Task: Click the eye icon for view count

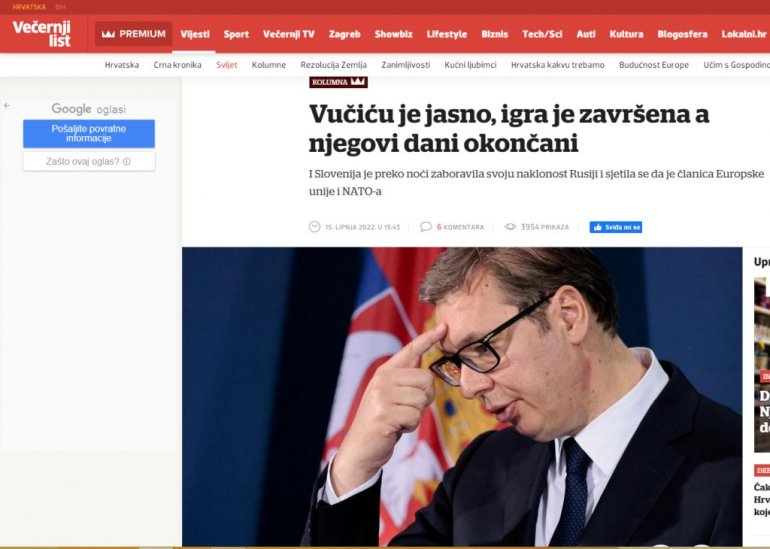Action: pos(510,226)
